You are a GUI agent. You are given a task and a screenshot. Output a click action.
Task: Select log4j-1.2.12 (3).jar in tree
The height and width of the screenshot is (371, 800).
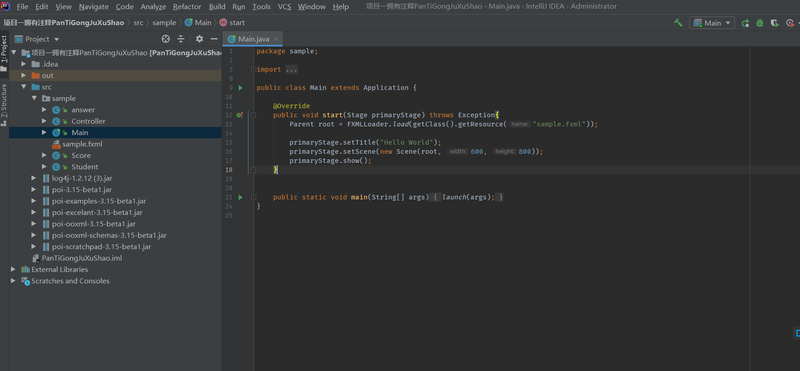coord(82,178)
